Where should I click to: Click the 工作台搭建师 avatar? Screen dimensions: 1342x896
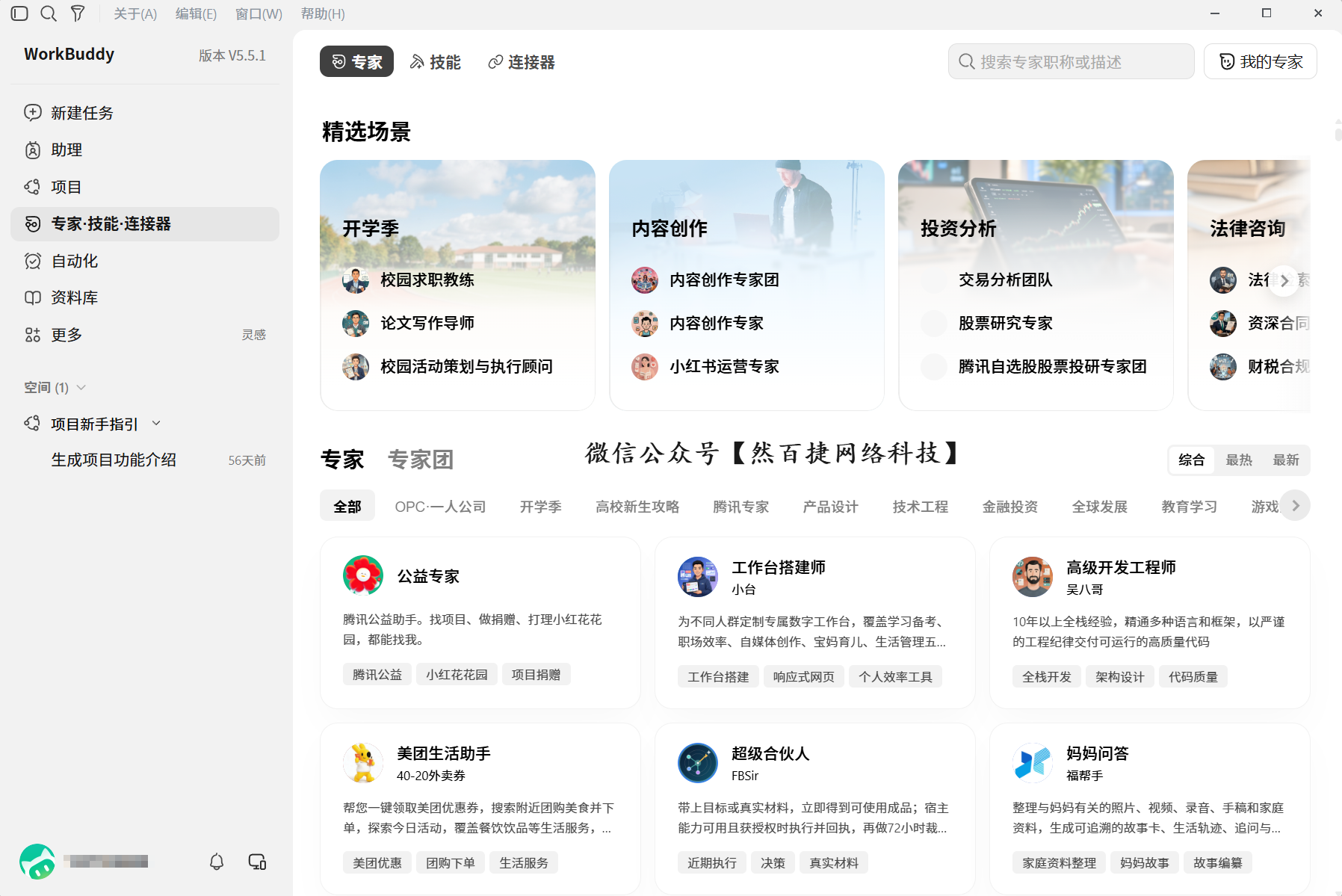pos(698,577)
